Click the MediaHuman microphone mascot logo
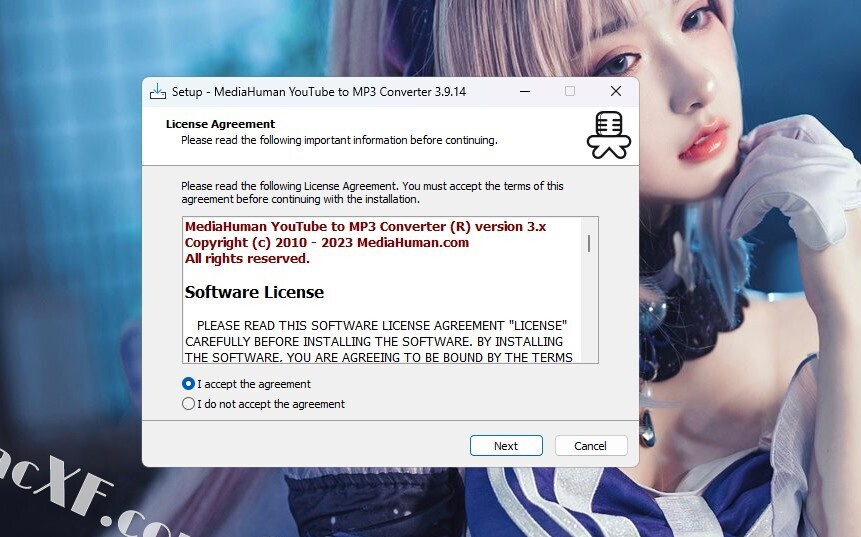 pyautogui.click(x=608, y=135)
